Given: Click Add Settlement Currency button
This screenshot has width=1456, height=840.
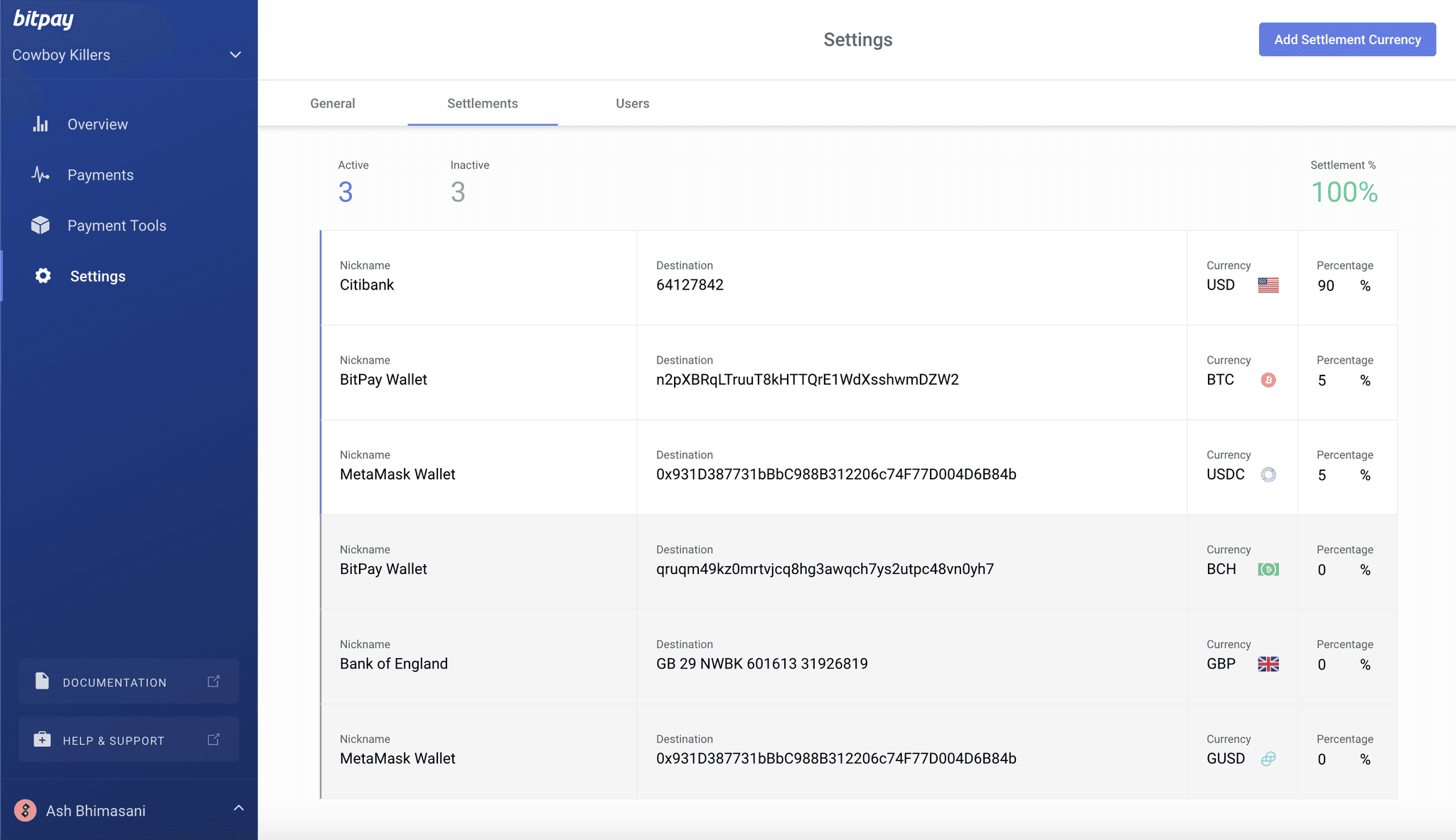Looking at the screenshot, I should tap(1347, 39).
